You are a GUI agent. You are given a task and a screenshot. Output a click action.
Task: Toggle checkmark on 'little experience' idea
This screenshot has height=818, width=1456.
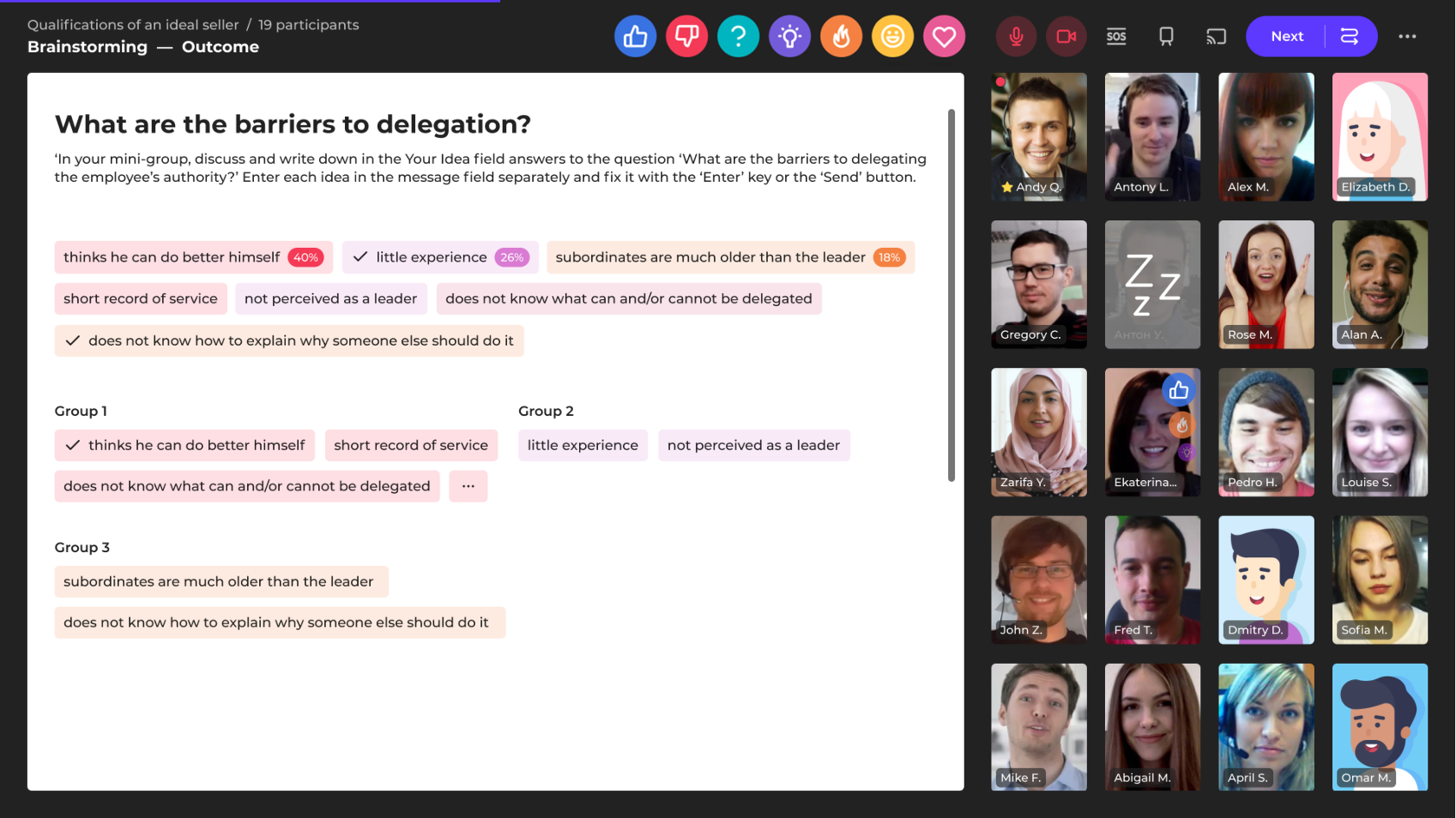(361, 257)
